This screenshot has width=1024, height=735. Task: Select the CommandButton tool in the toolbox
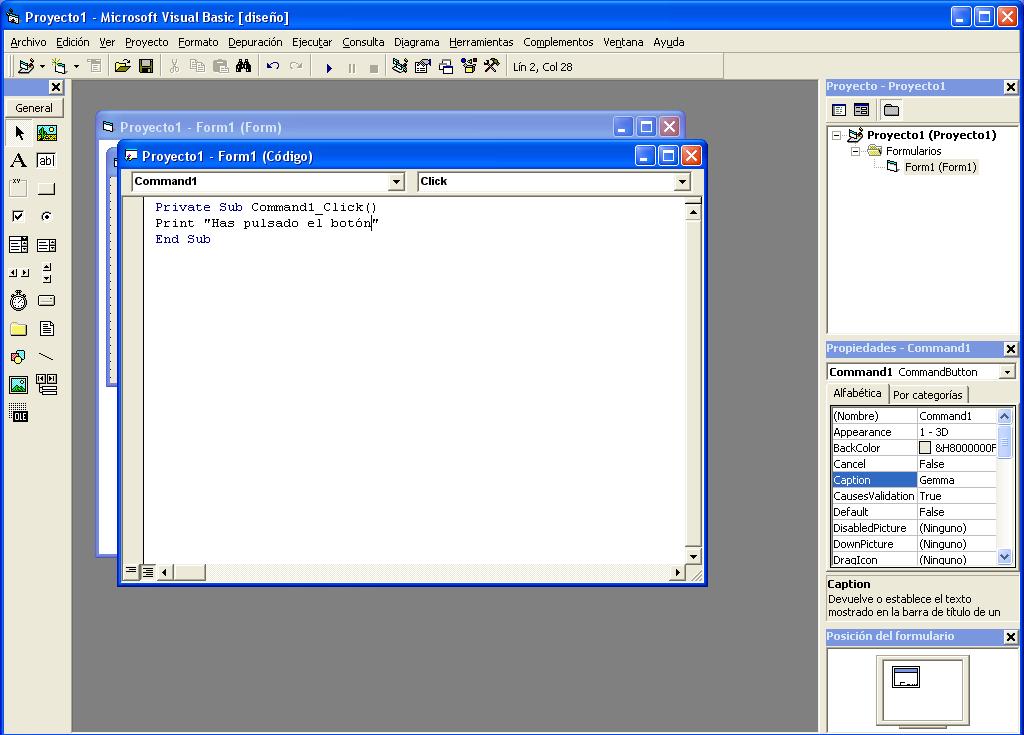coord(46,188)
